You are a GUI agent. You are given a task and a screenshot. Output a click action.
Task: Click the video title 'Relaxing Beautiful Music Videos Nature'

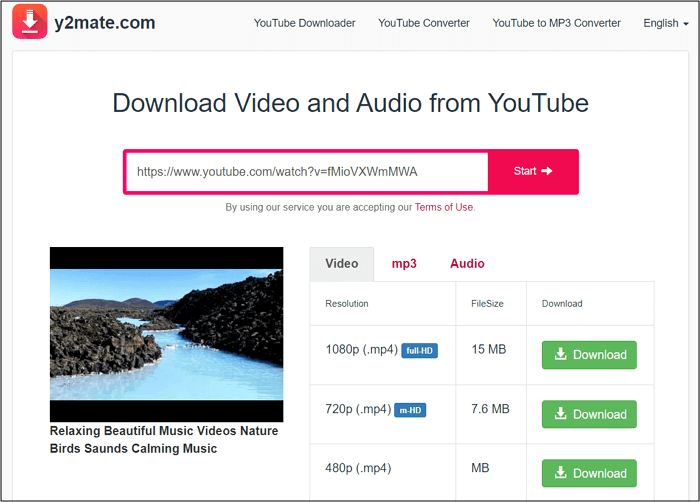coord(164,431)
